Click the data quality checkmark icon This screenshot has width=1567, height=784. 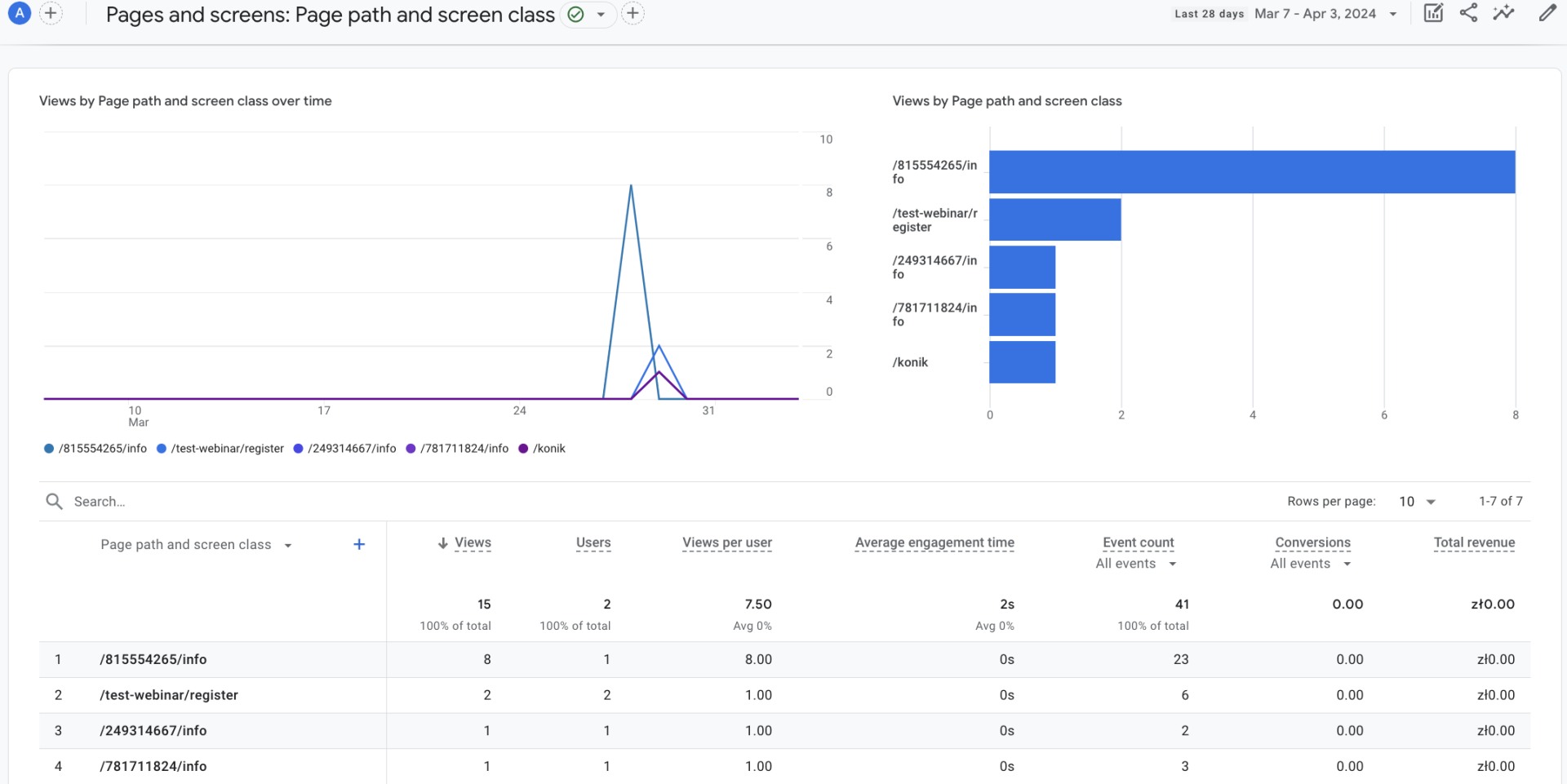(575, 14)
